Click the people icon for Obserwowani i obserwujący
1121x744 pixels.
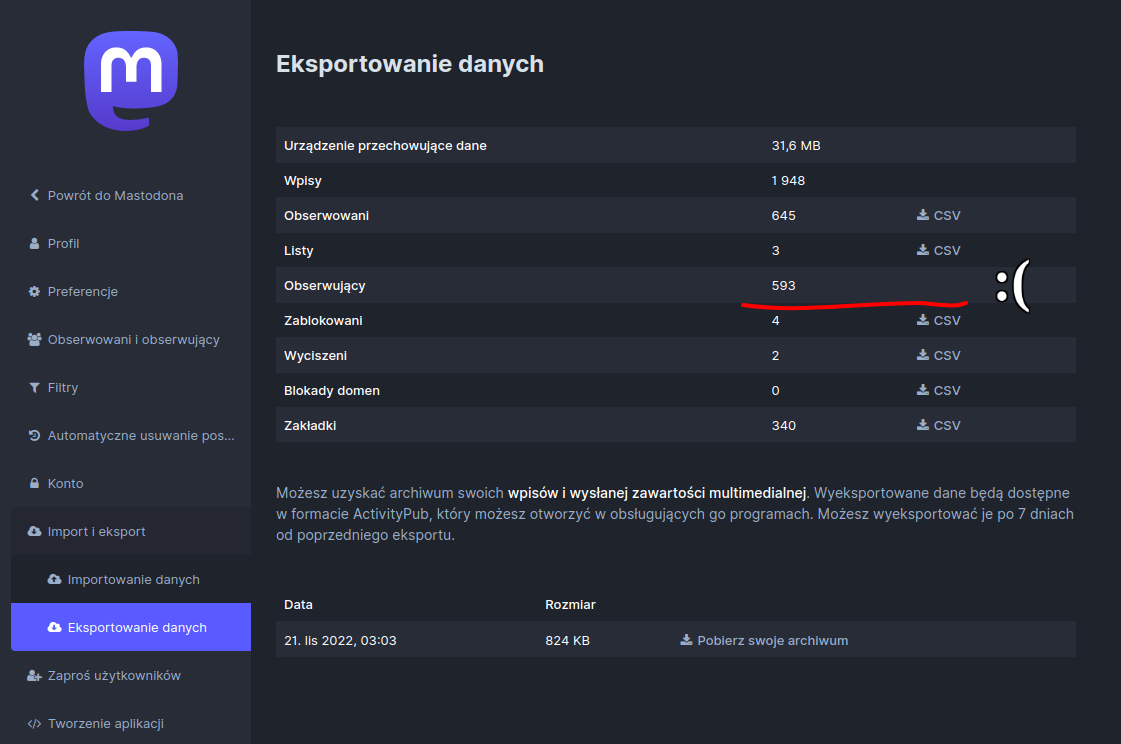pos(35,340)
